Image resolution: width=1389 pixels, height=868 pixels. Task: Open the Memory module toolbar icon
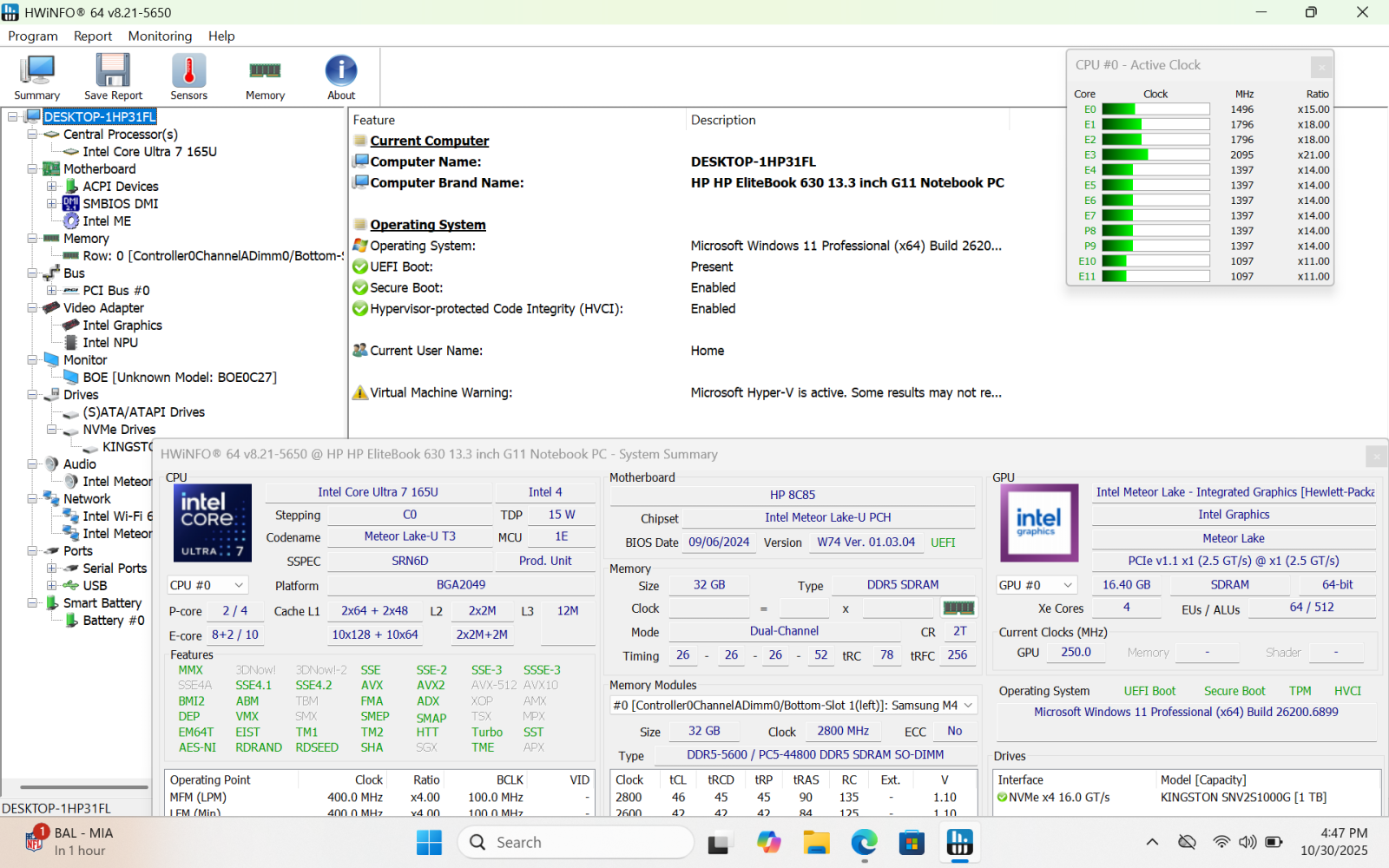pos(265,77)
